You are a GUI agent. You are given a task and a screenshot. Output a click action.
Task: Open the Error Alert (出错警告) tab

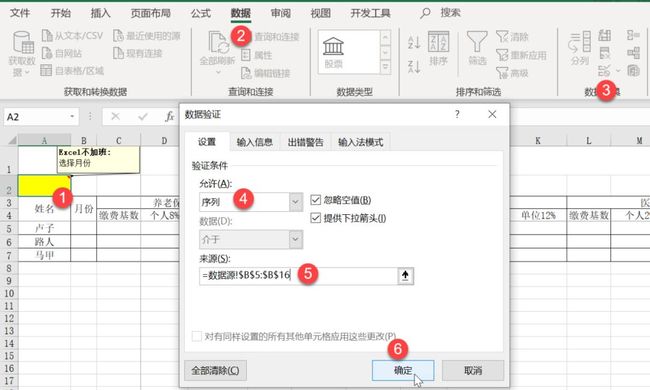tap(306, 142)
